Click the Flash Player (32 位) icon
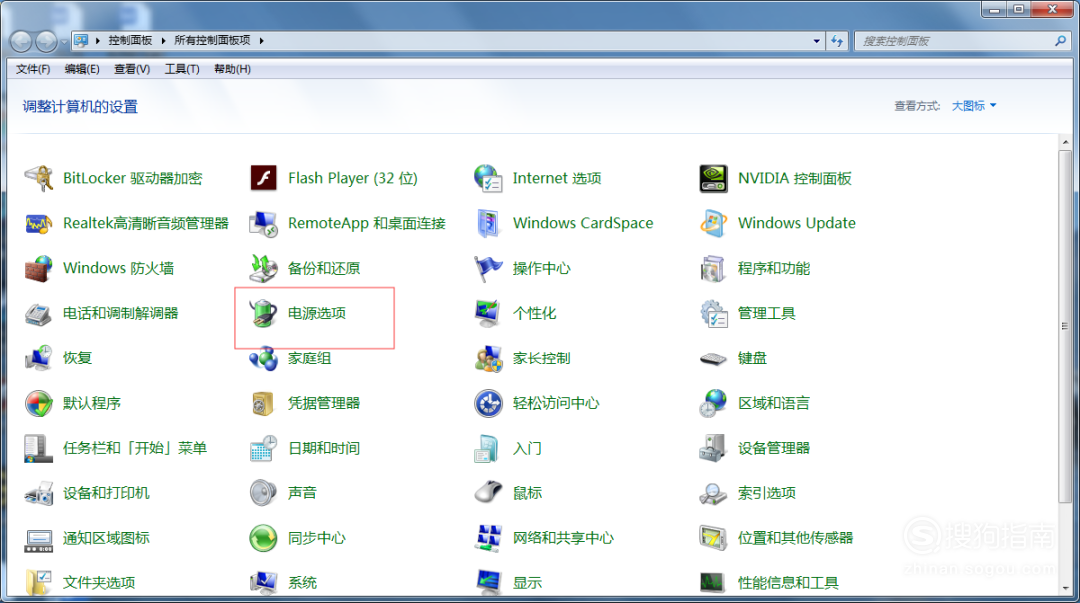 tap(263, 178)
